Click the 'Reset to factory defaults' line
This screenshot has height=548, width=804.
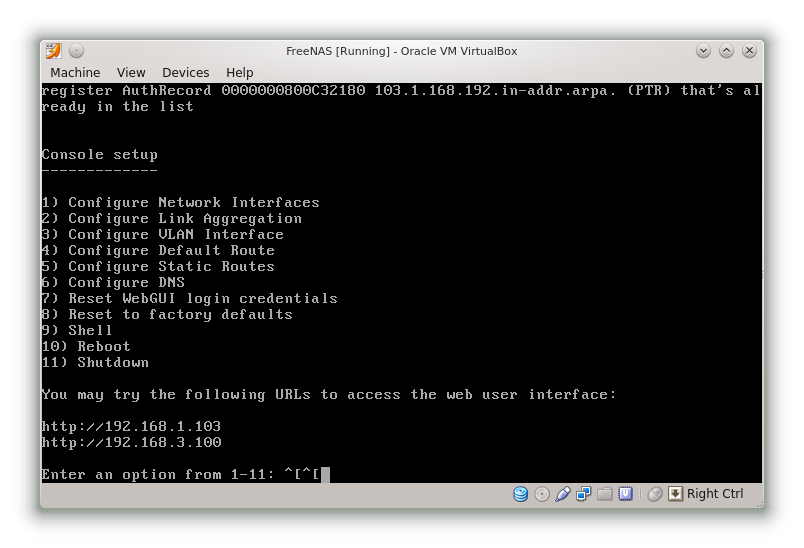167,314
